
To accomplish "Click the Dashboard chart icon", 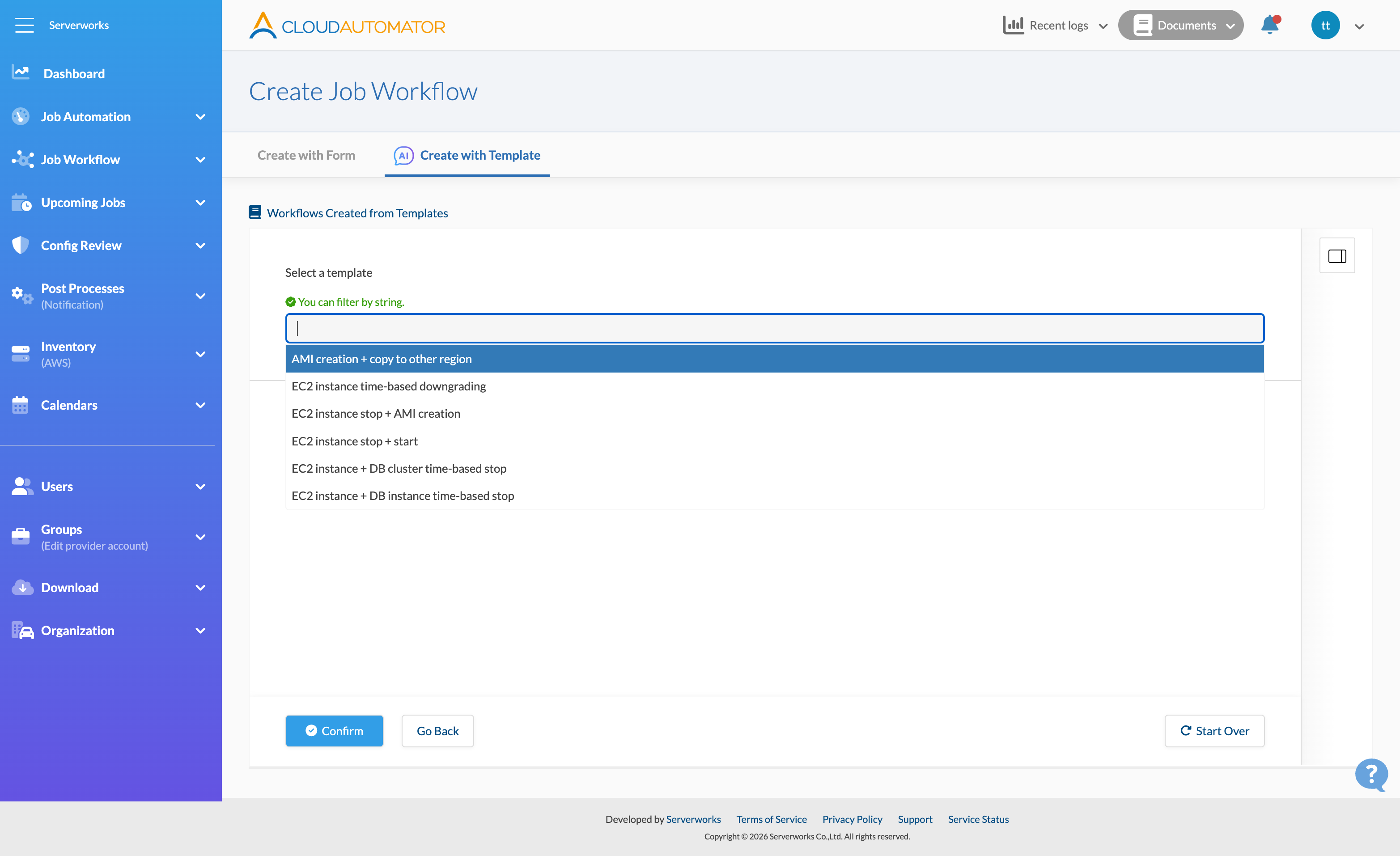I will pyautogui.click(x=21, y=73).
